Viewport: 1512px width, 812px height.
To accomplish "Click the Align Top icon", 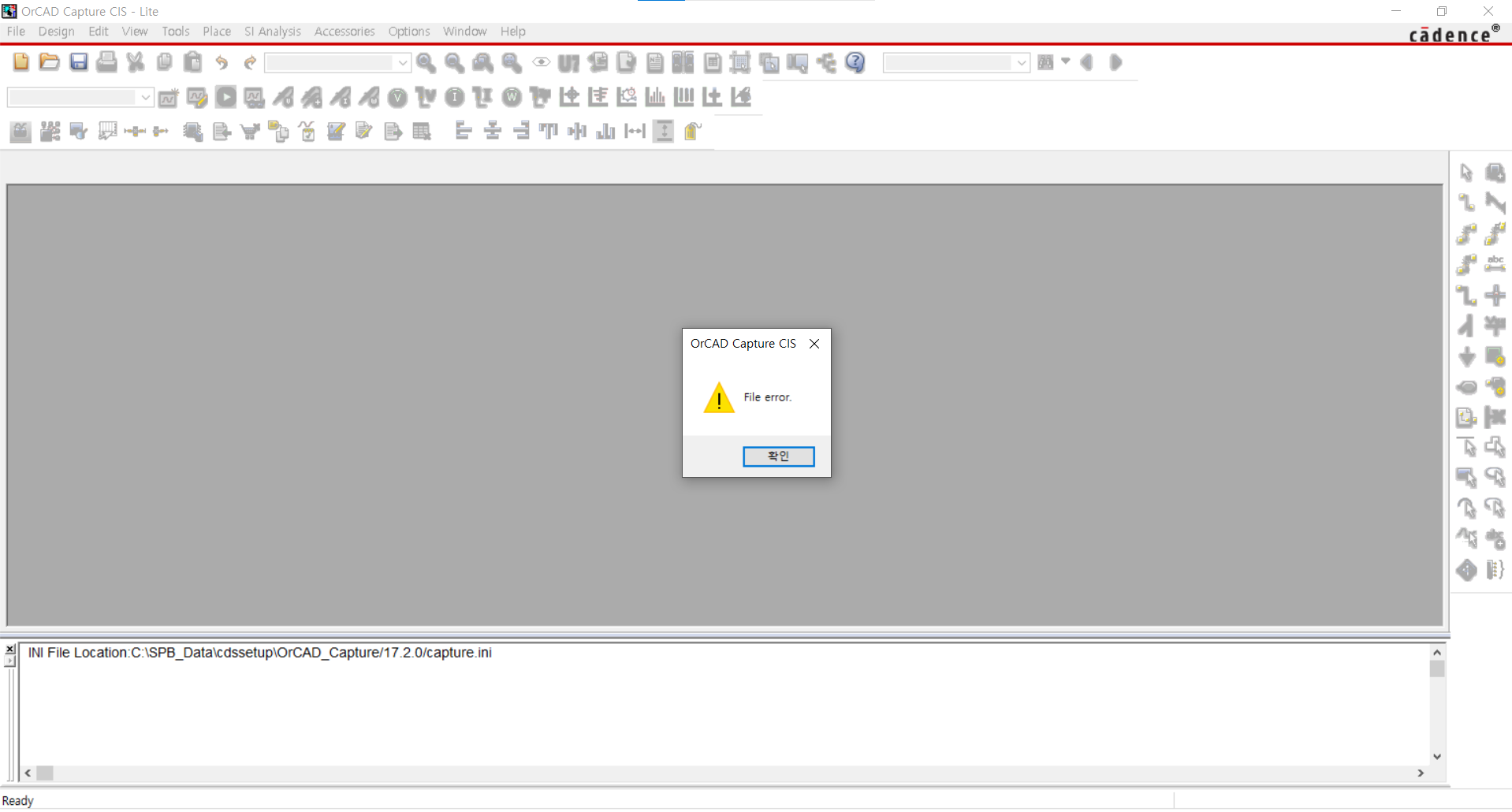I will [x=549, y=131].
